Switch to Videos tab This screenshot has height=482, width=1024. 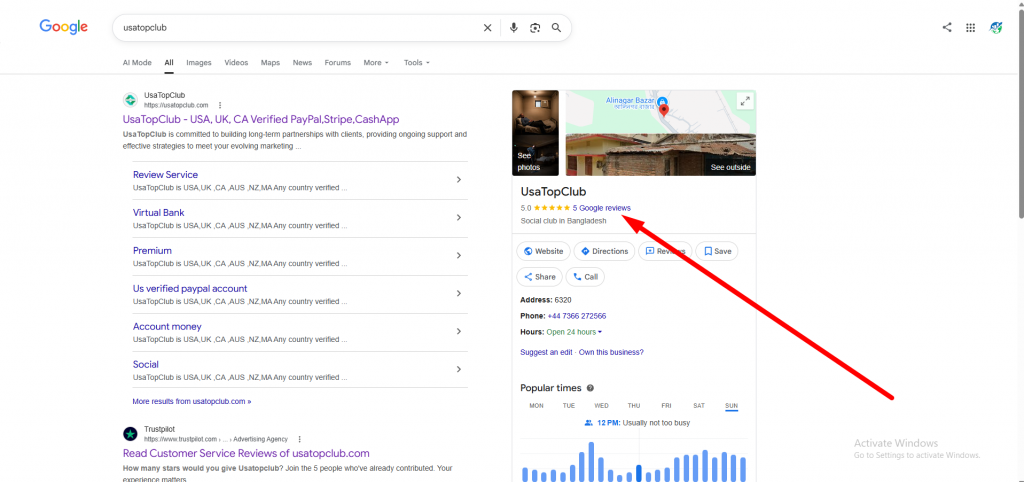tap(236, 63)
